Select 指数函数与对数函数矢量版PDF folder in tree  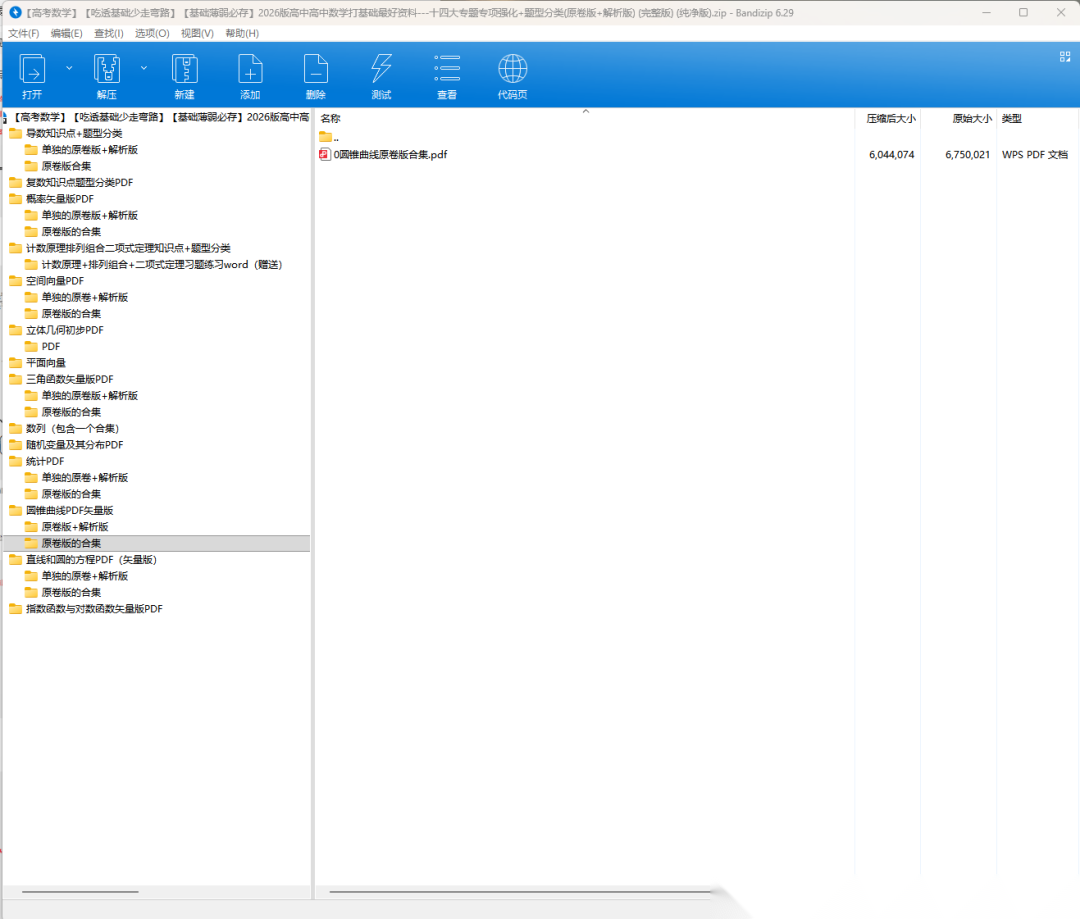coord(93,609)
